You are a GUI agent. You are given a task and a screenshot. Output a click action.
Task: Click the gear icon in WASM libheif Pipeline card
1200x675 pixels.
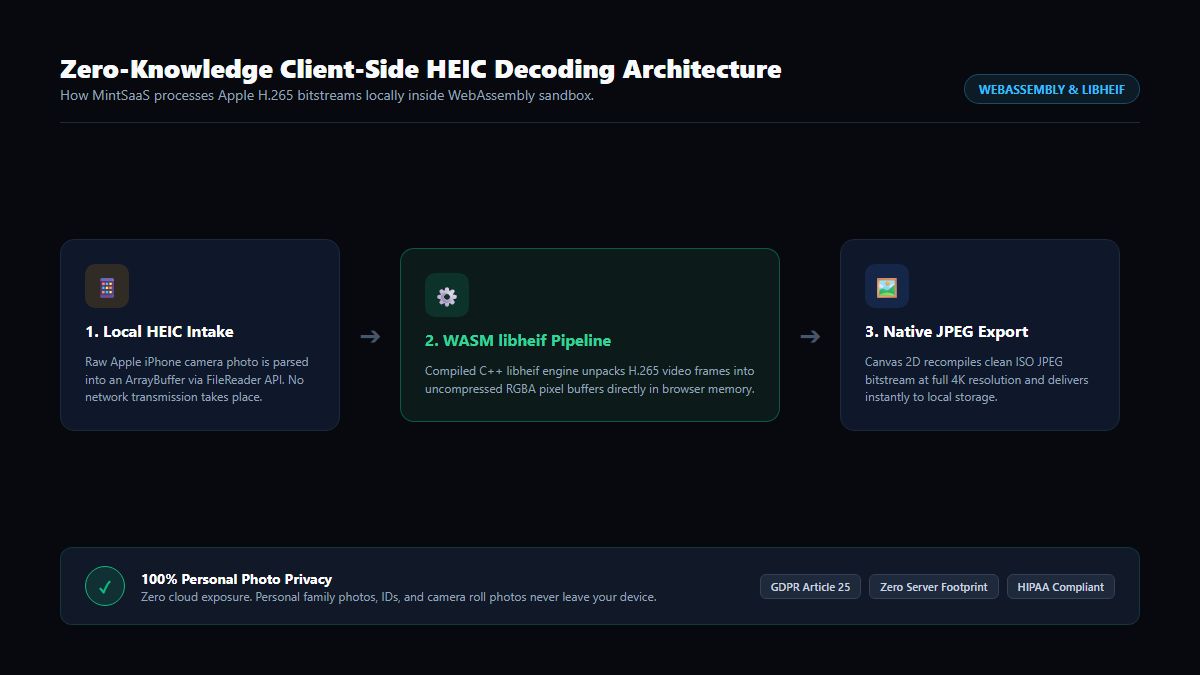click(x=447, y=295)
